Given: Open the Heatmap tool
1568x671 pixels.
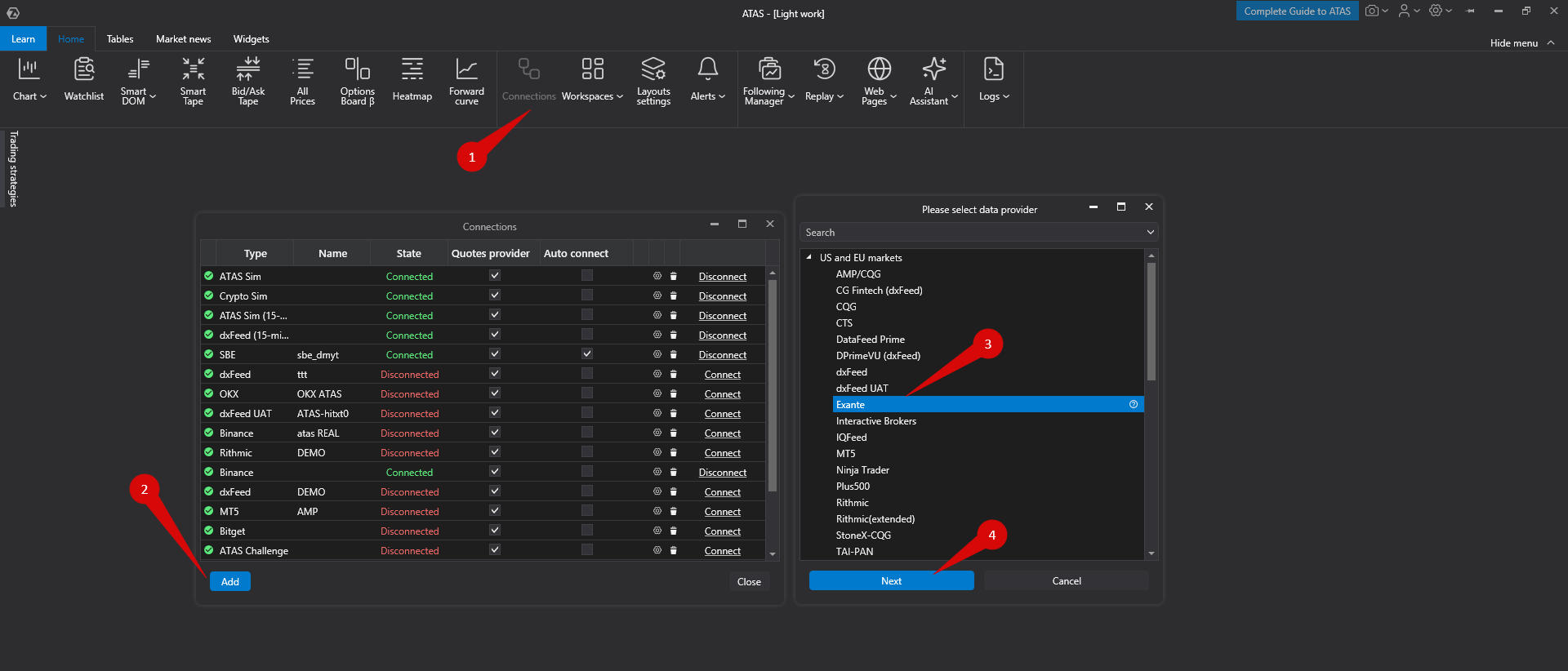Looking at the screenshot, I should tap(412, 80).
